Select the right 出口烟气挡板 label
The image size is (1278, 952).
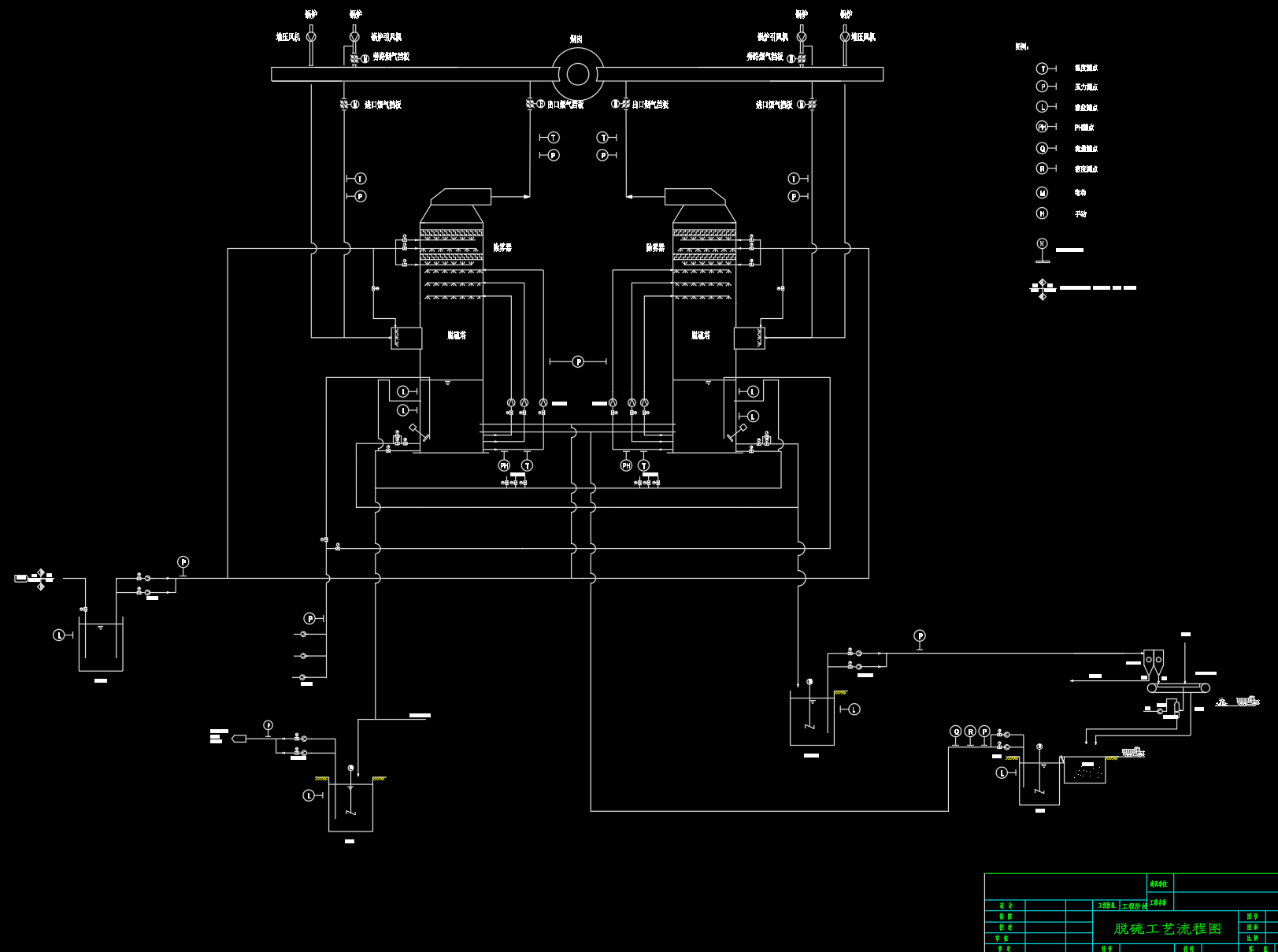tap(650, 105)
